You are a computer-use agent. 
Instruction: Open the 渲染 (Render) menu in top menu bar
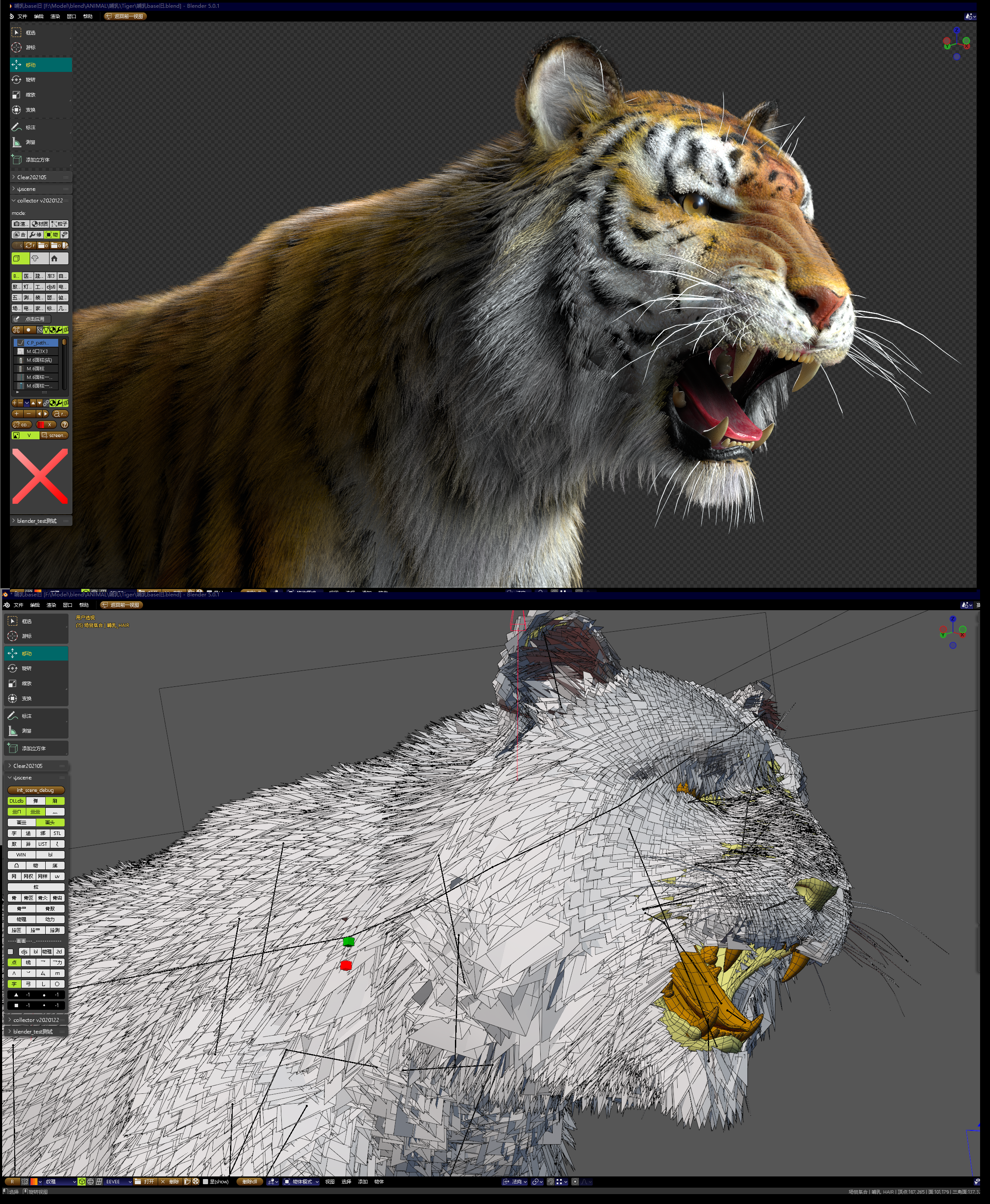pyautogui.click(x=55, y=16)
